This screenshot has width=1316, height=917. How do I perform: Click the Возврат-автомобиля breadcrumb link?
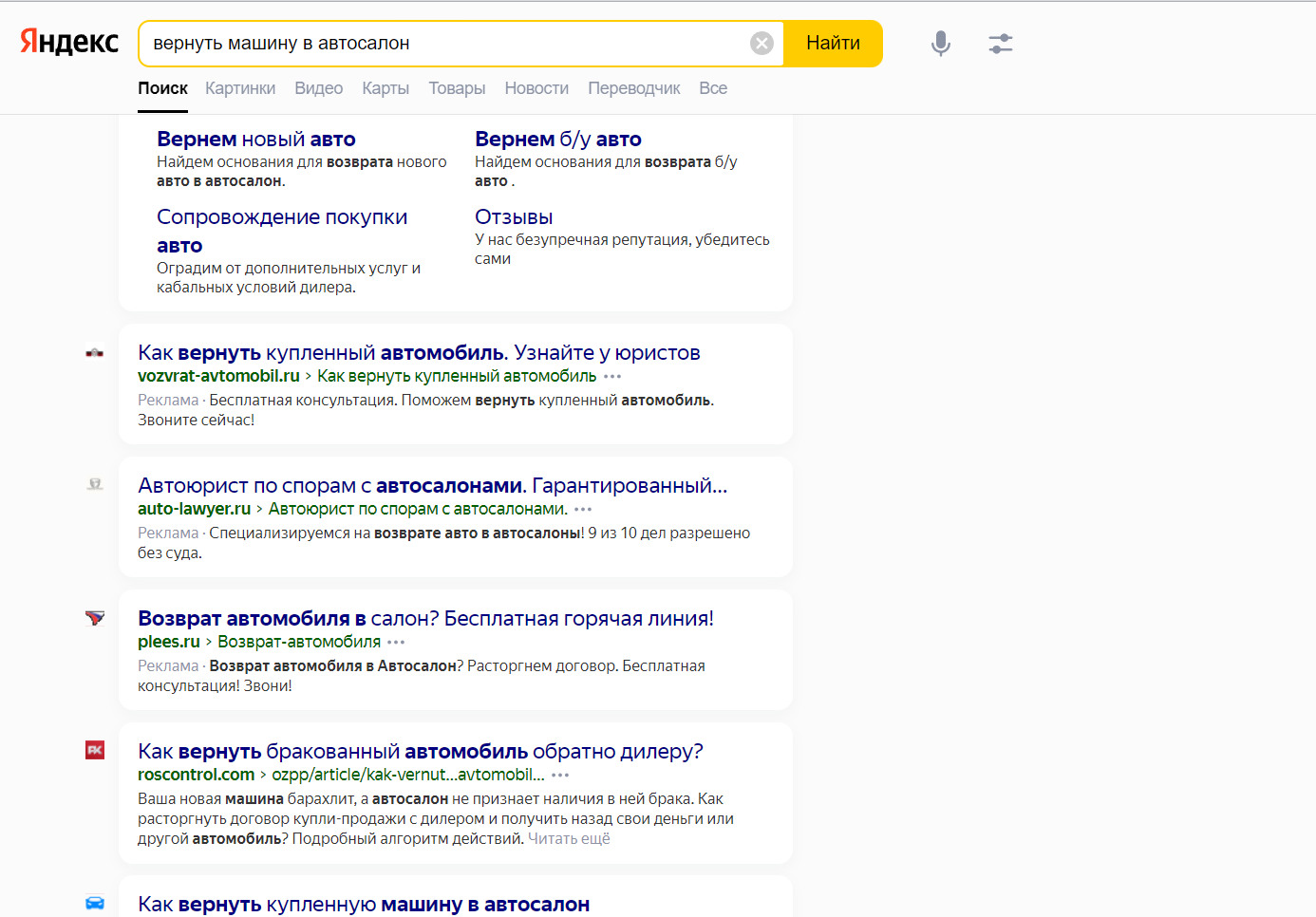coord(299,642)
